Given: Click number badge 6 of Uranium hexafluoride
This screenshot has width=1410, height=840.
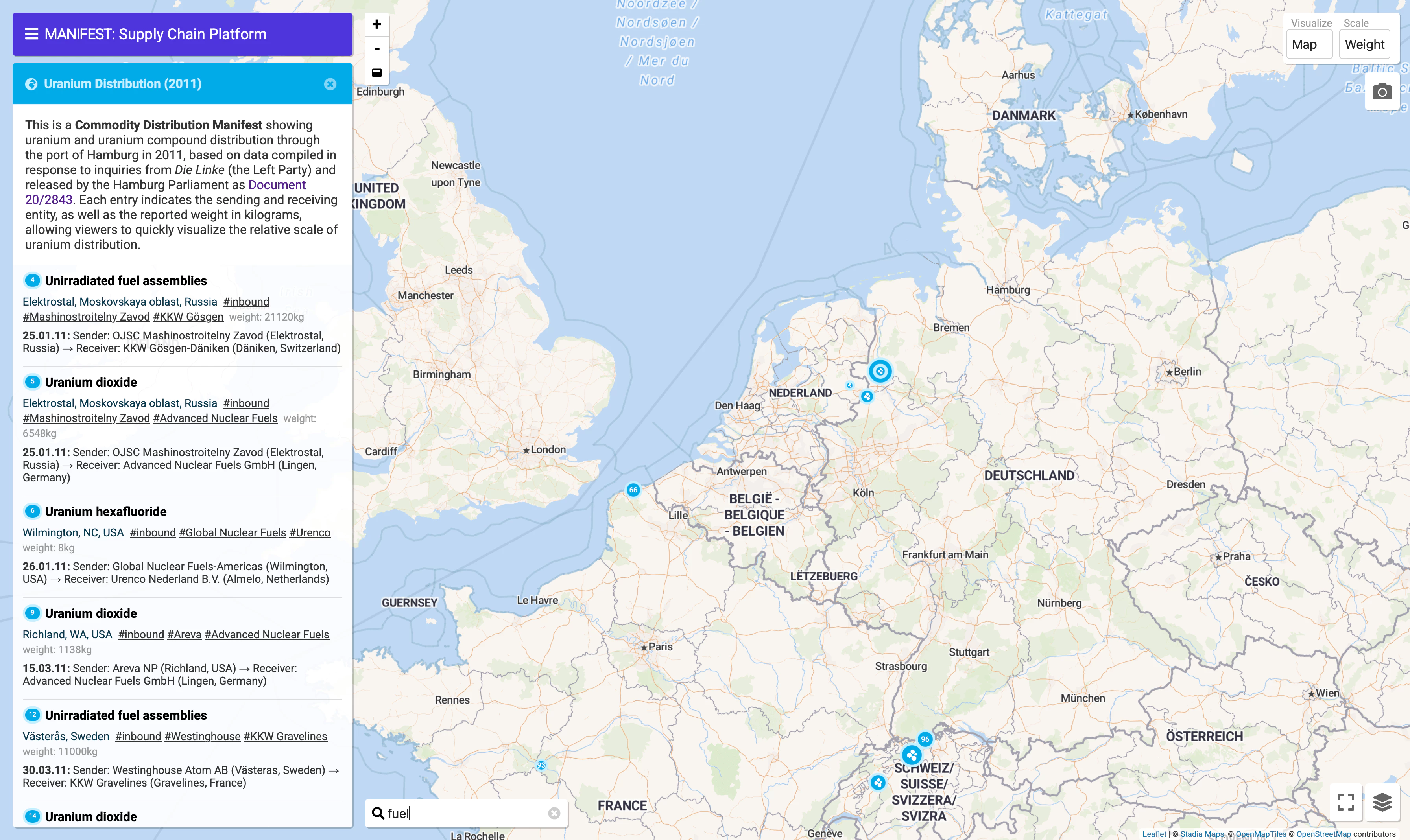Looking at the screenshot, I should tap(32, 511).
